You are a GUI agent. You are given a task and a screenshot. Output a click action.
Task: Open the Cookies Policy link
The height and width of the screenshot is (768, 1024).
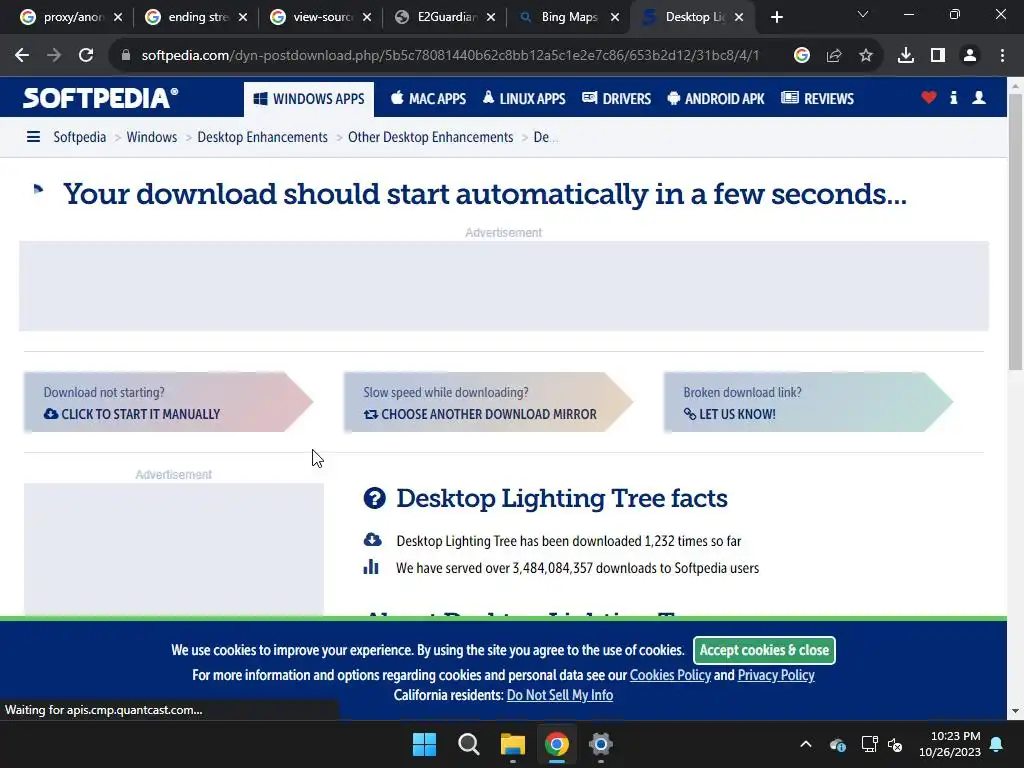click(670, 675)
